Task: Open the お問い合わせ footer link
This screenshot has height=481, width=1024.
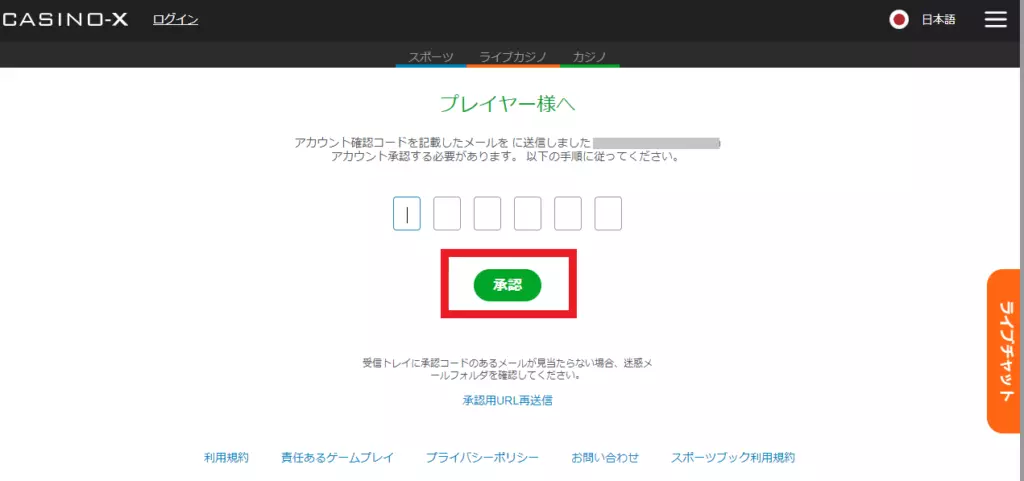Action: 605,458
